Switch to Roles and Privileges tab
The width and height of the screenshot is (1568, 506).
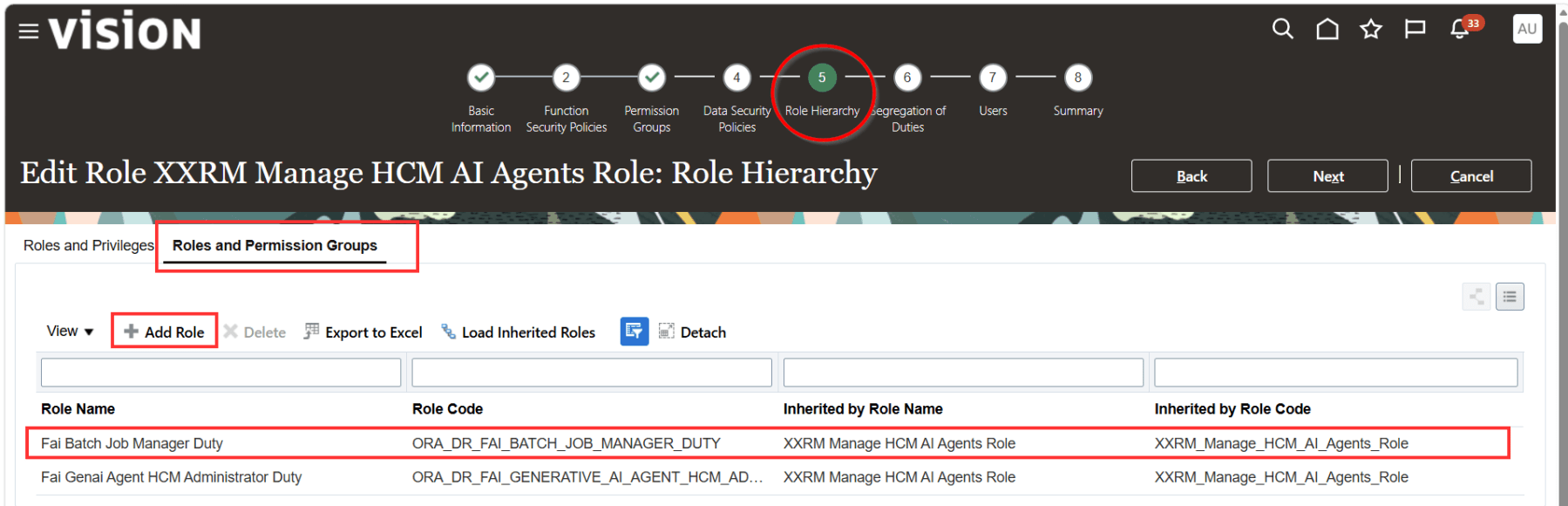(88, 246)
